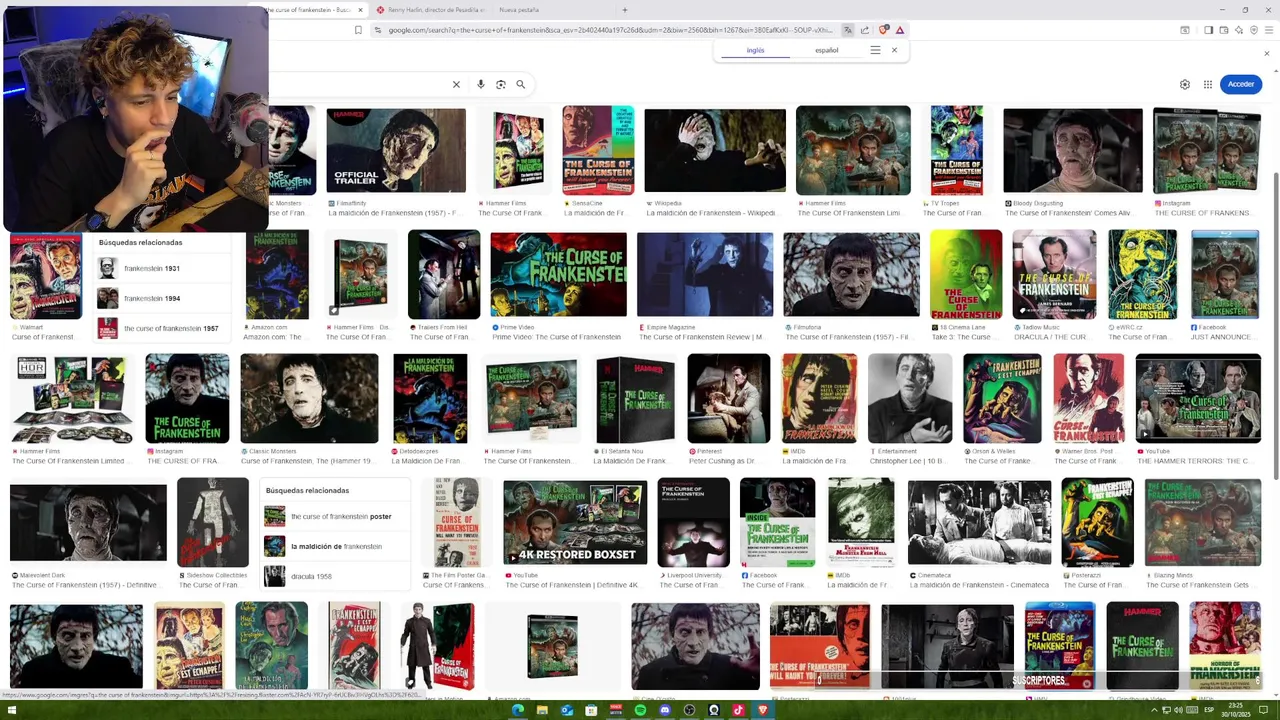Click the share icon in the address bar
Image resolution: width=1280 pixels, height=720 pixels.
[x=865, y=30]
